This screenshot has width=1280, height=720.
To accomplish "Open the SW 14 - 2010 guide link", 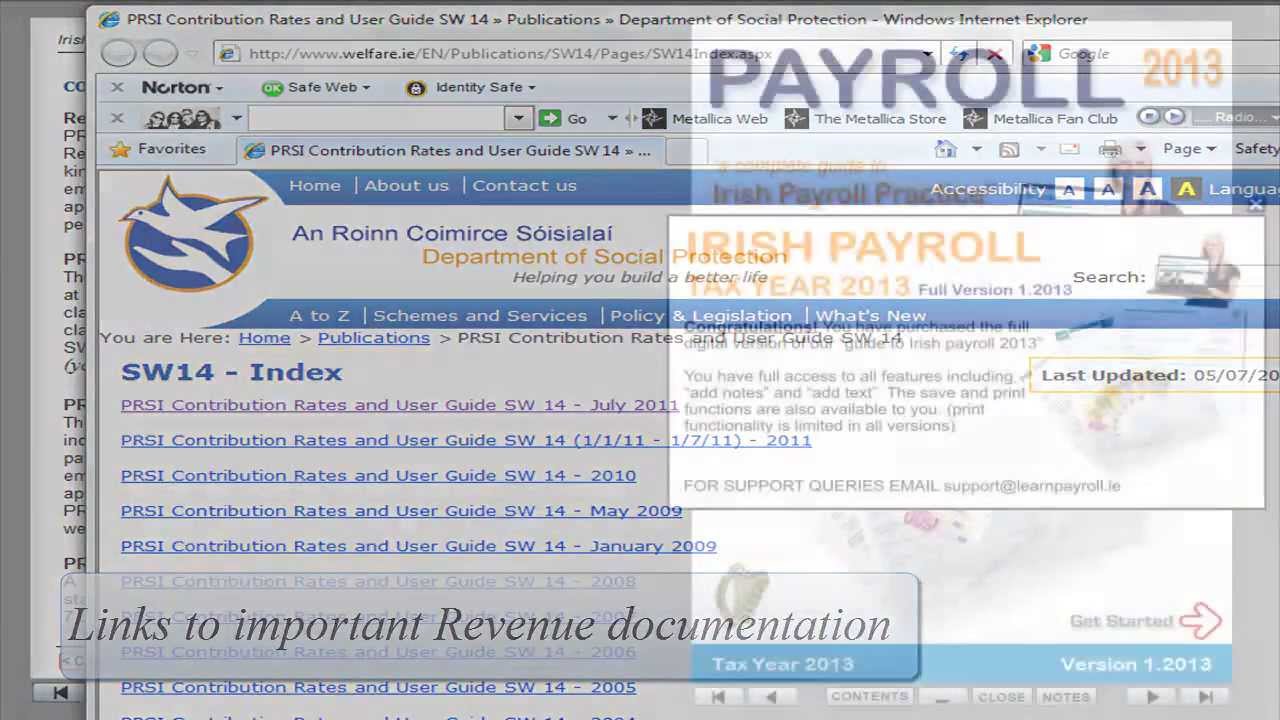I will coord(378,475).
